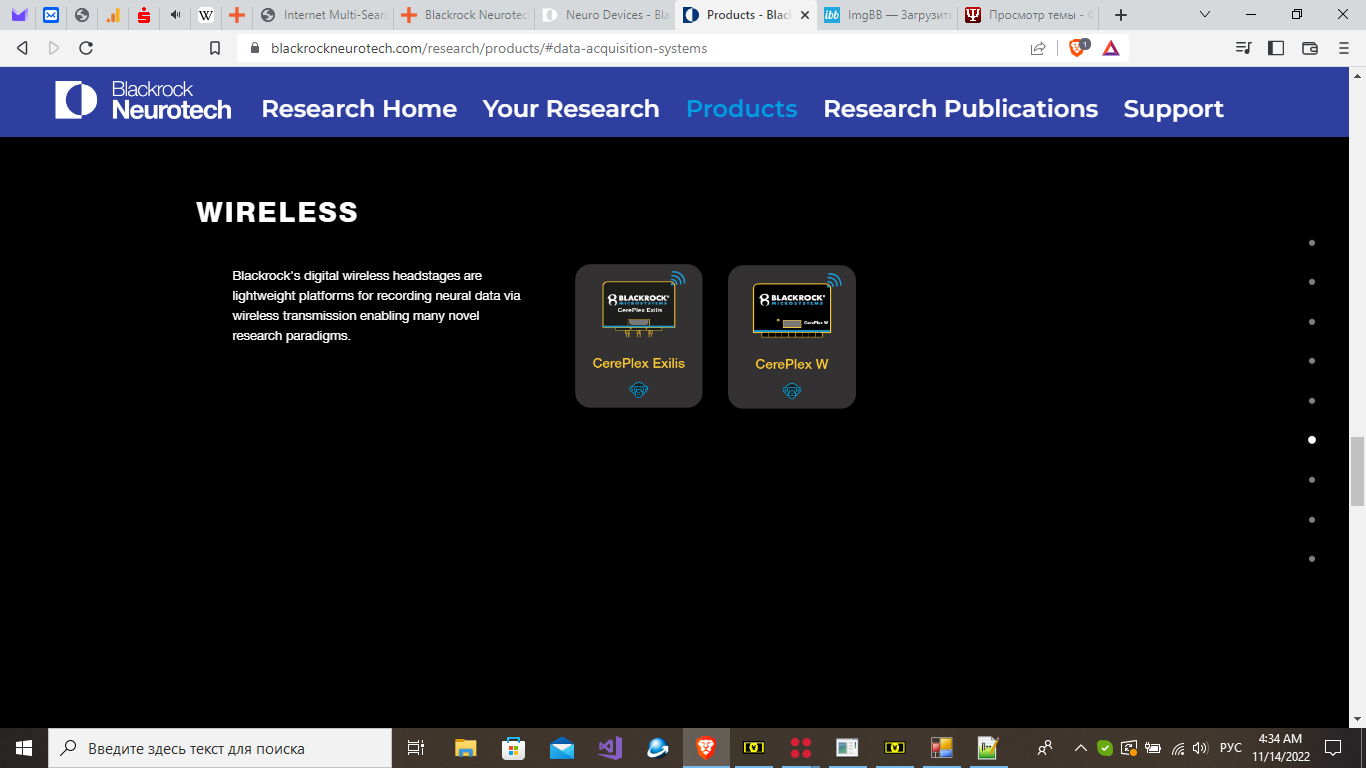Share this page via share icon
The width and height of the screenshot is (1366, 768).
pyautogui.click(x=1038, y=48)
